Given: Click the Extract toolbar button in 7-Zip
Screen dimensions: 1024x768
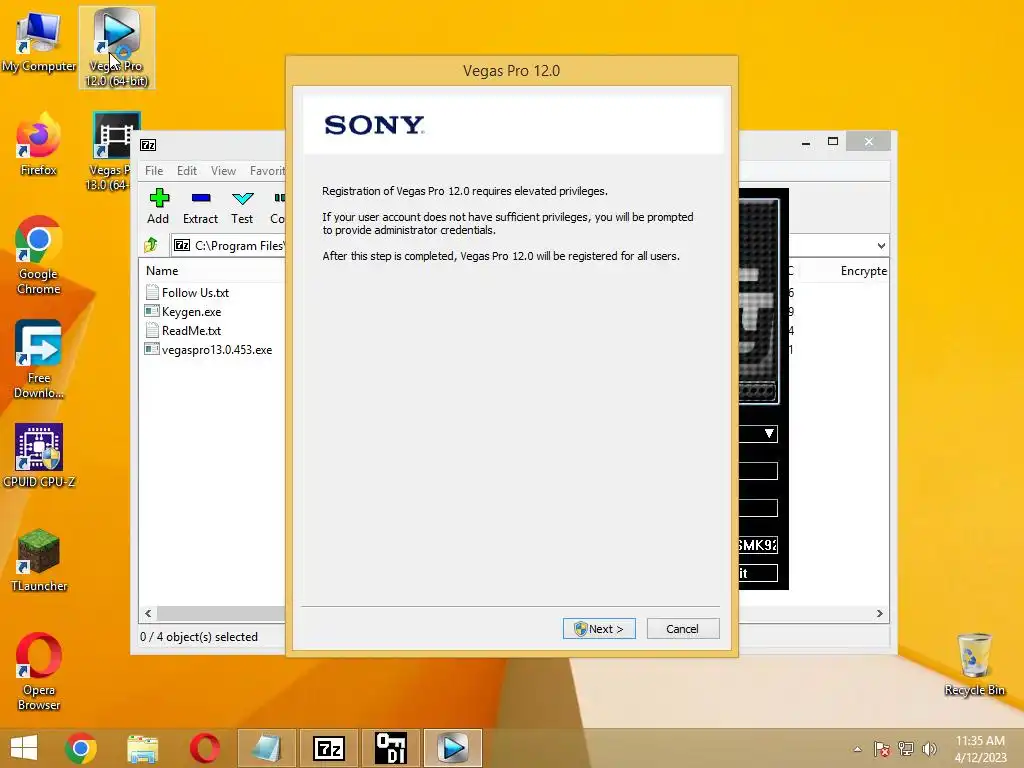Looking at the screenshot, I should point(200,206).
